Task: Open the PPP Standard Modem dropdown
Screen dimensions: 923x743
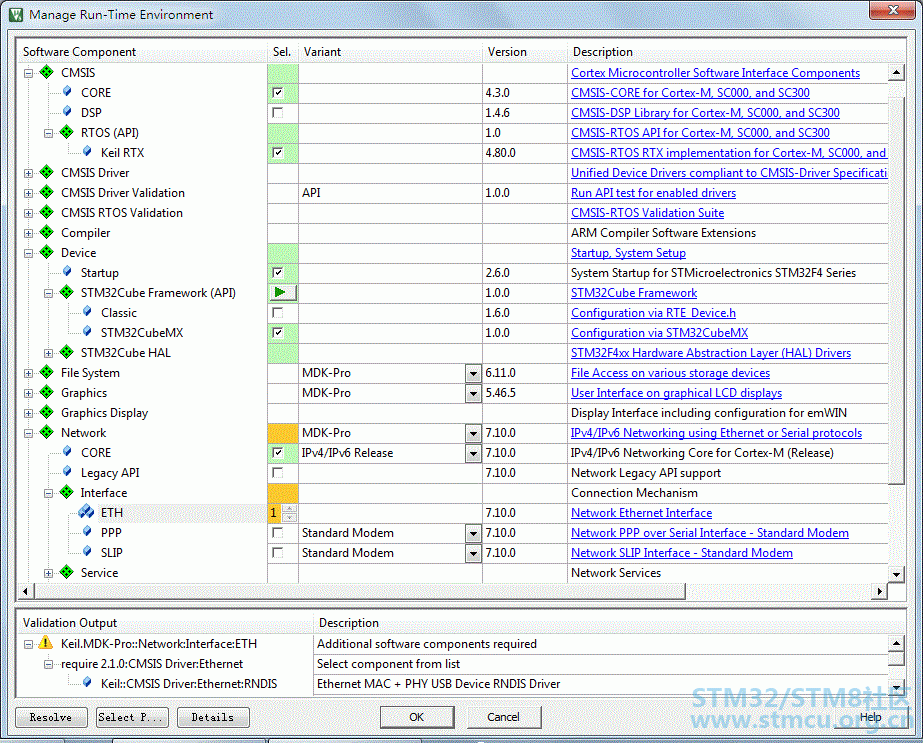Action: [x=473, y=533]
